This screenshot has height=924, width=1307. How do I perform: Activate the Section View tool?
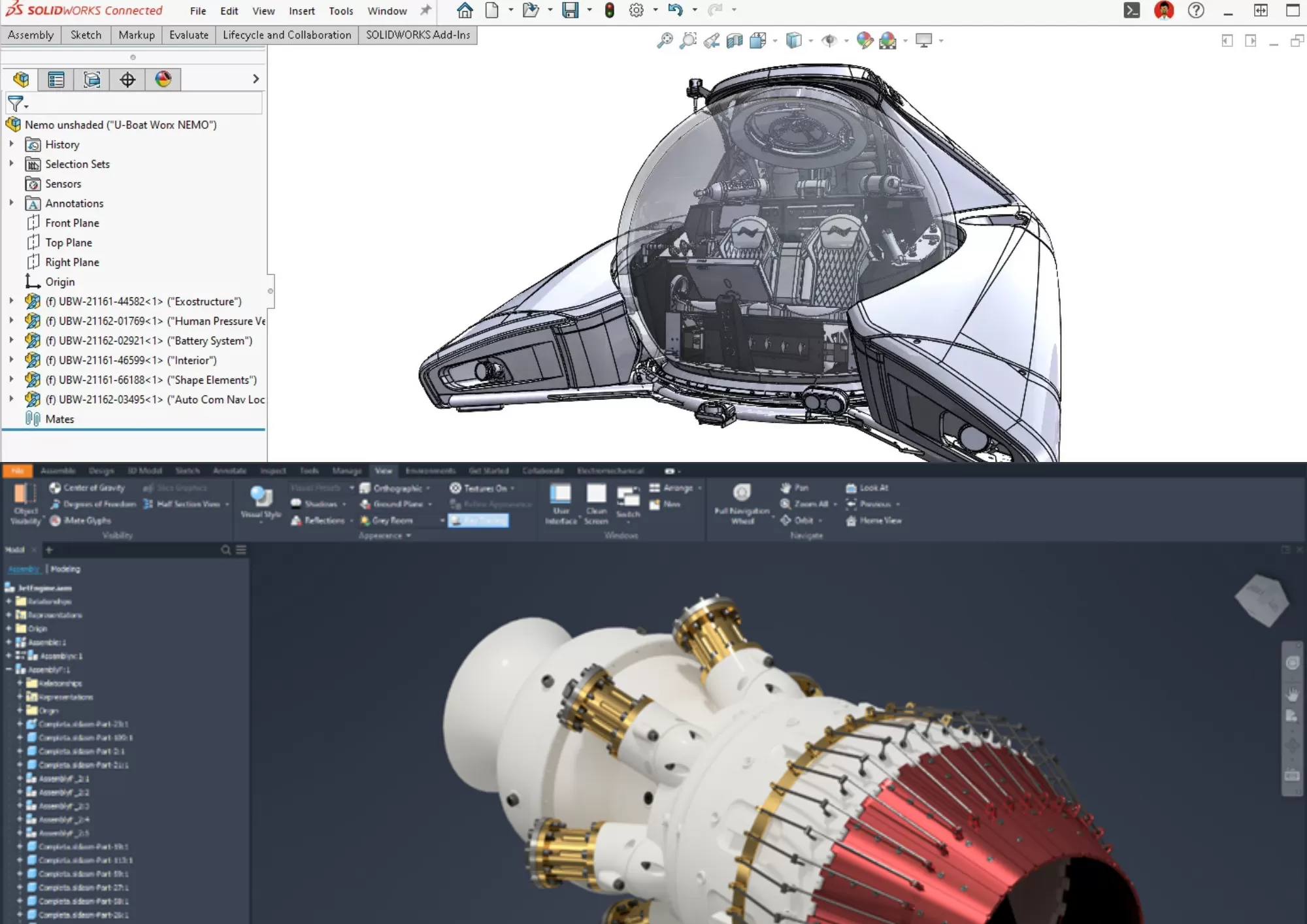pyautogui.click(x=735, y=41)
